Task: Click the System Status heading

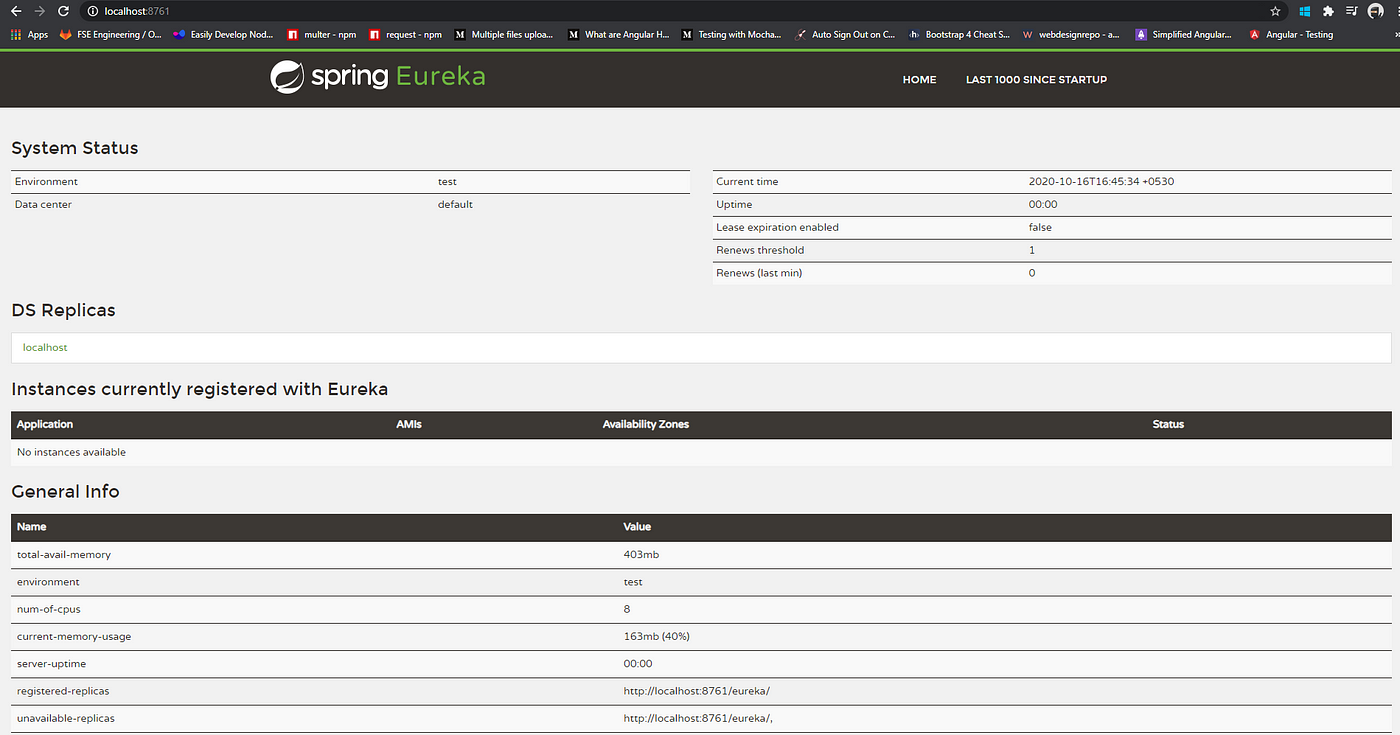Action: pos(75,148)
